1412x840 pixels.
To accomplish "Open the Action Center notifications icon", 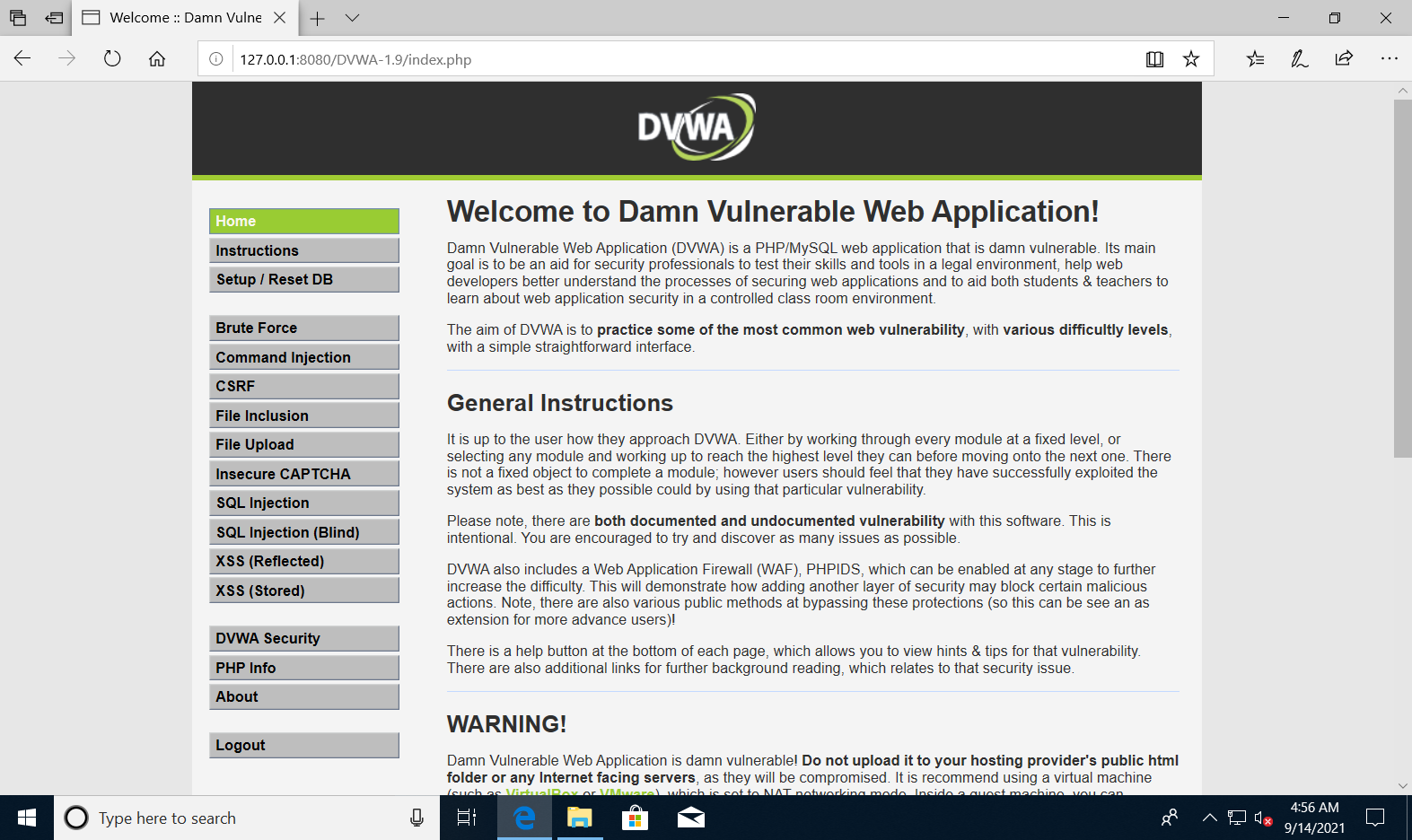I will click(x=1375, y=818).
